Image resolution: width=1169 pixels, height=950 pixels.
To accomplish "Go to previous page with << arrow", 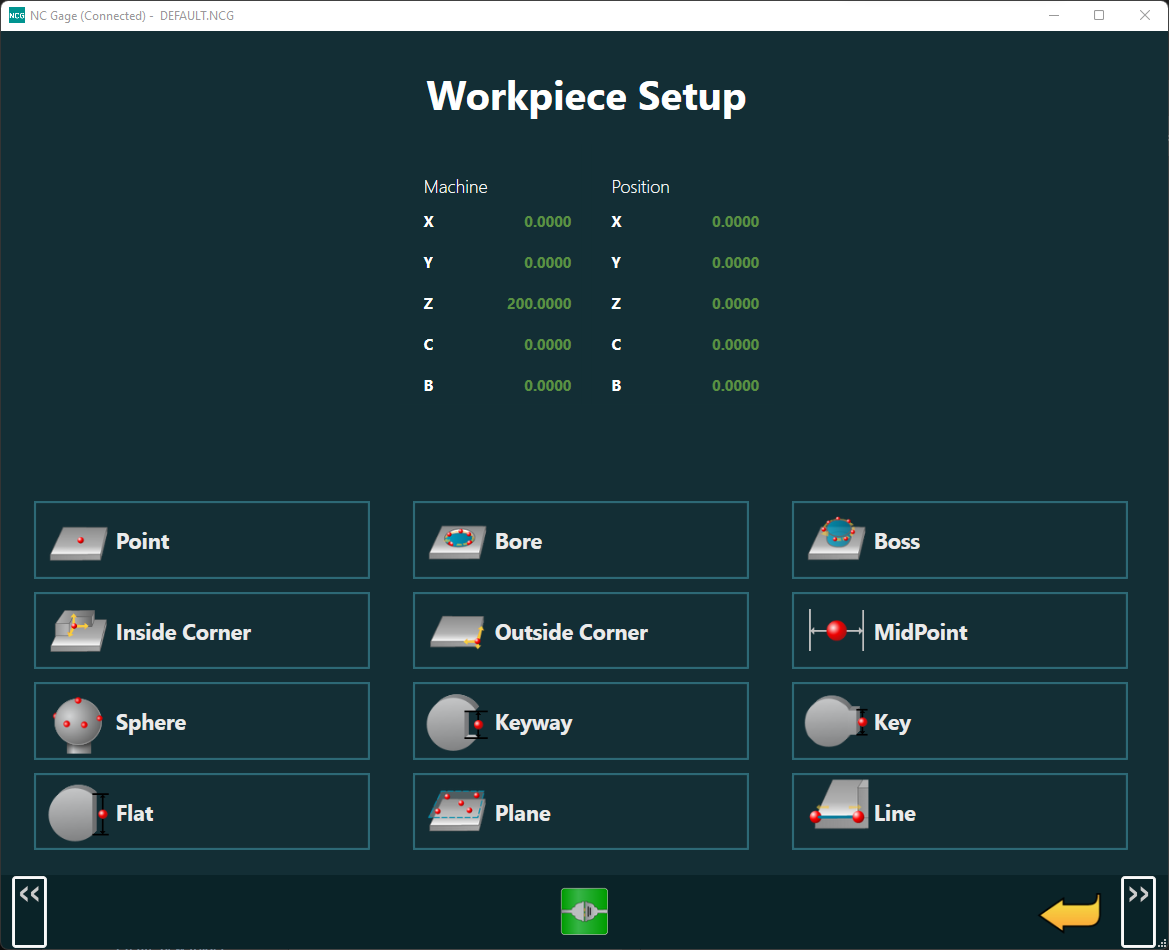I will click(29, 911).
